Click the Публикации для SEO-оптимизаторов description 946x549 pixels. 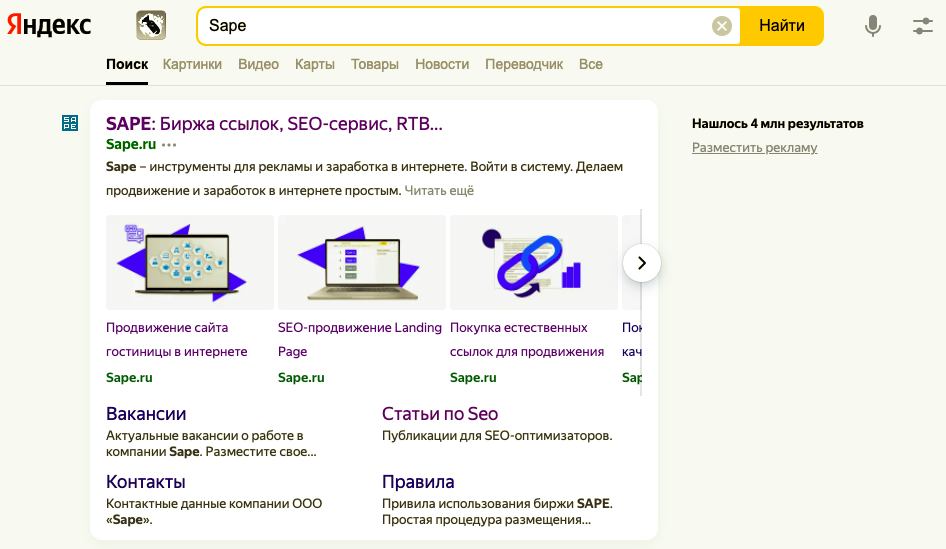tap(497, 436)
